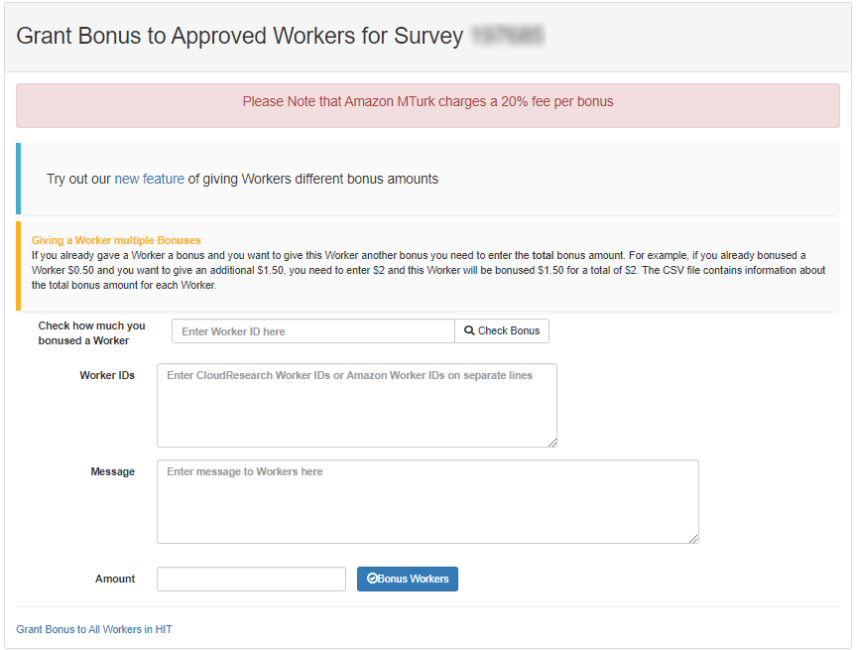Click inside the Worker IDs text area
Screen dimensions: 856x650
pyautogui.click(x=356, y=405)
